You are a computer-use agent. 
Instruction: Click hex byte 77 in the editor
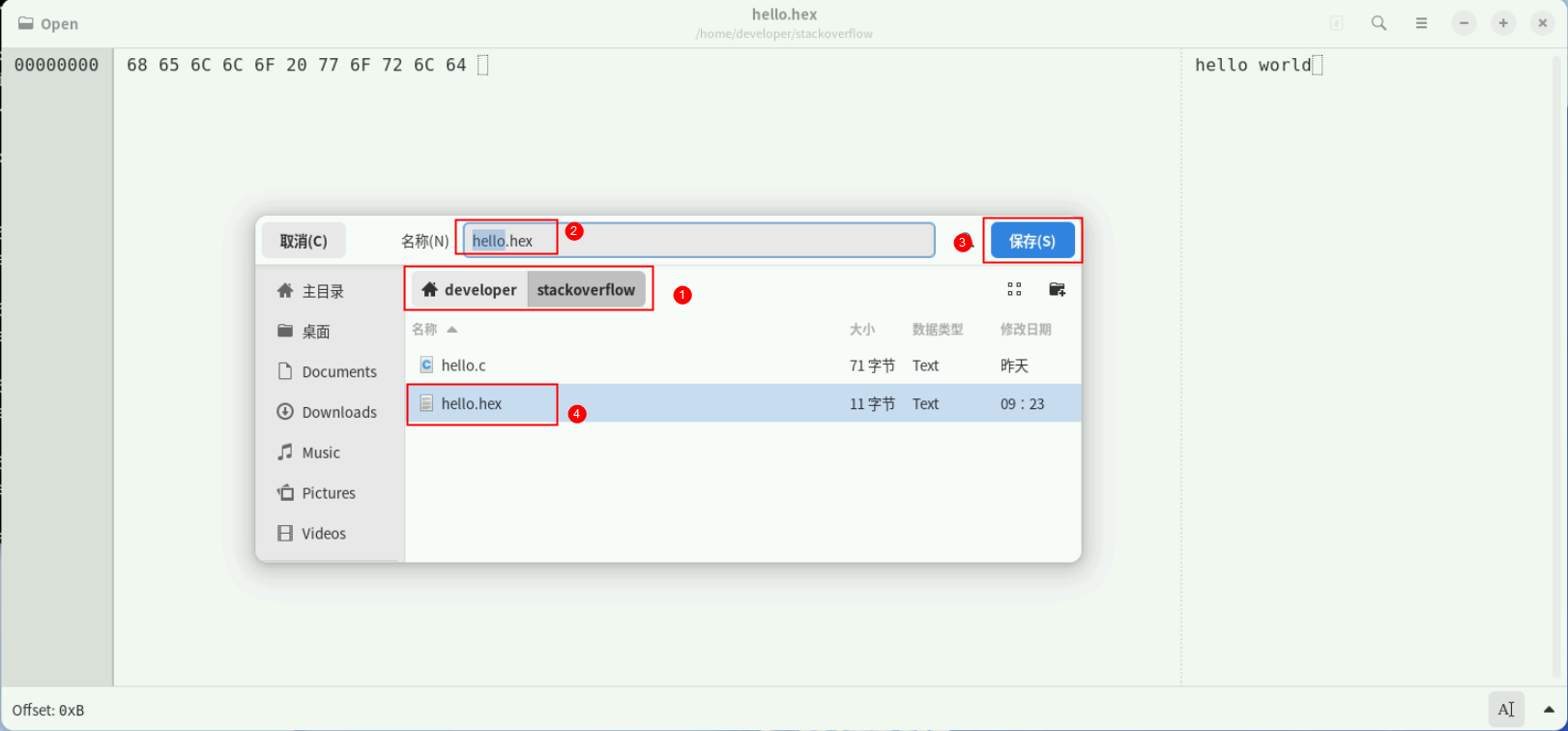click(x=329, y=65)
